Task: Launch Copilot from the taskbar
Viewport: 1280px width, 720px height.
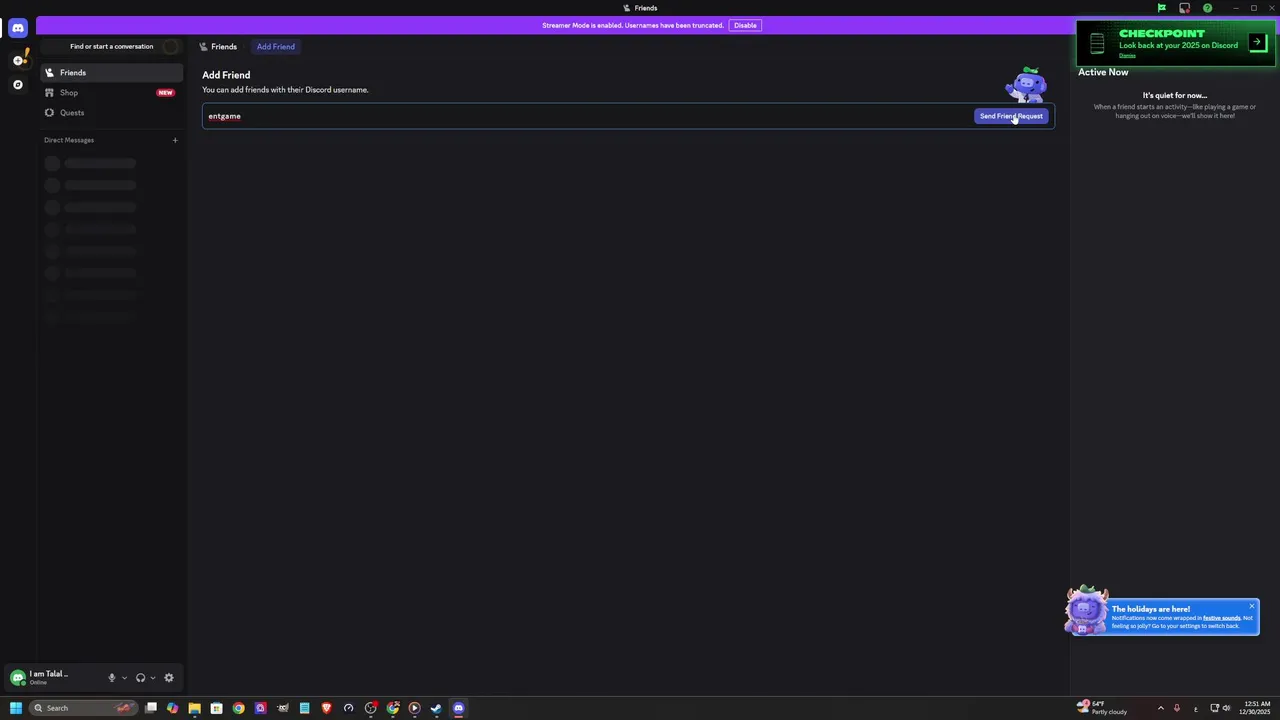Action: [173, 708]
